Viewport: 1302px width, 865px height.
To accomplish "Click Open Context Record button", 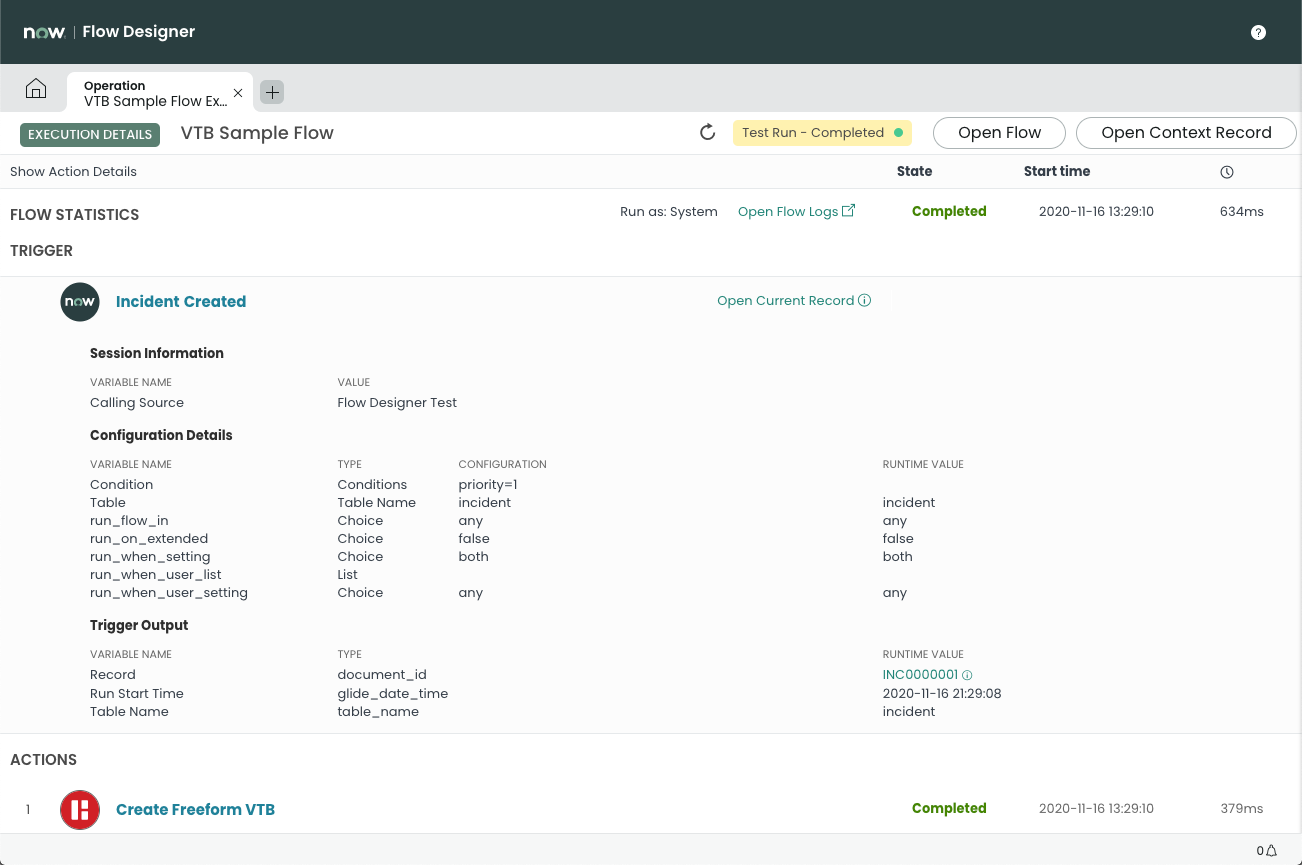I will click(1186, 133).
